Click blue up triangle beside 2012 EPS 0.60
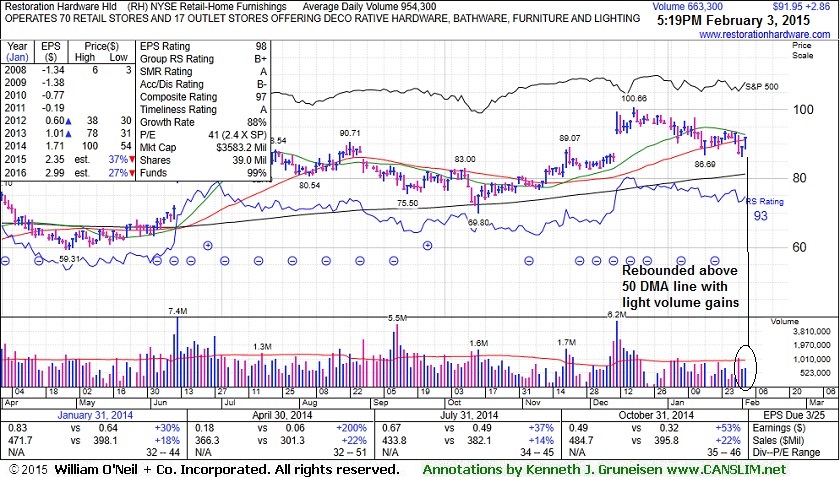This screenshot has height=477, width=840. (x=68, y=121)
